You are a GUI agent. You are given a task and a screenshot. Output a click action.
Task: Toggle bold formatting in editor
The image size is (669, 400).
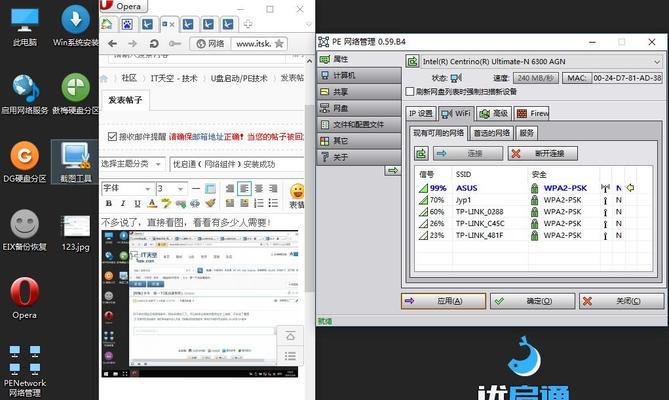[x=109, y=203]
